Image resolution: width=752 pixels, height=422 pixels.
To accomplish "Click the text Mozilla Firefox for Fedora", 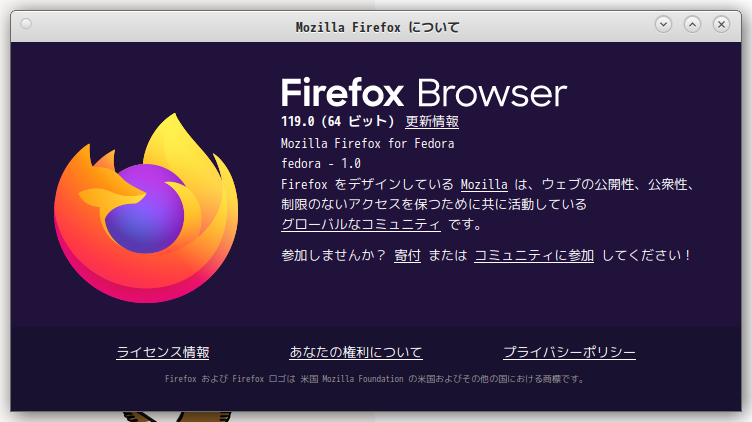I will point(367,143).
